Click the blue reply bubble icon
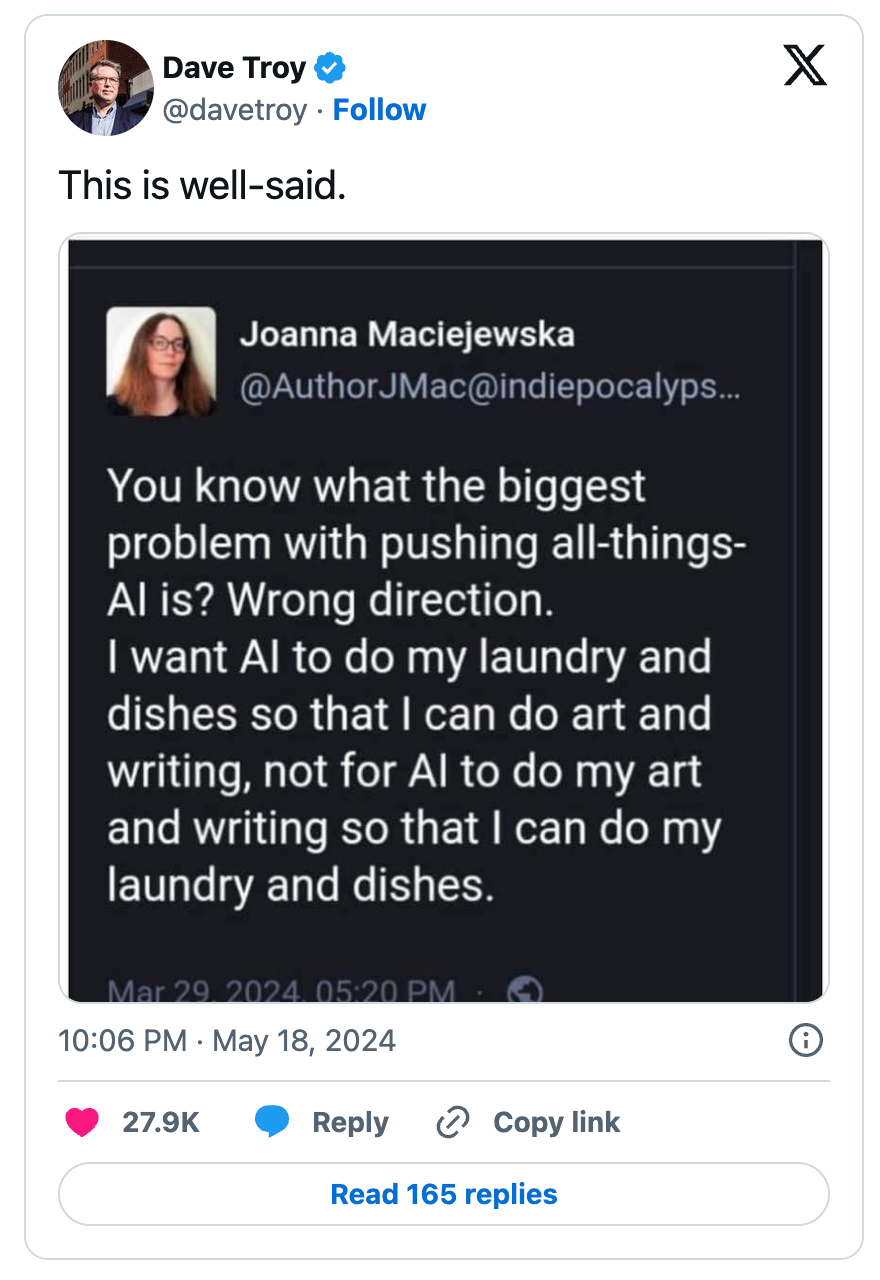Viewport: 880px width, 1280px height. [x=272, y=1122]
